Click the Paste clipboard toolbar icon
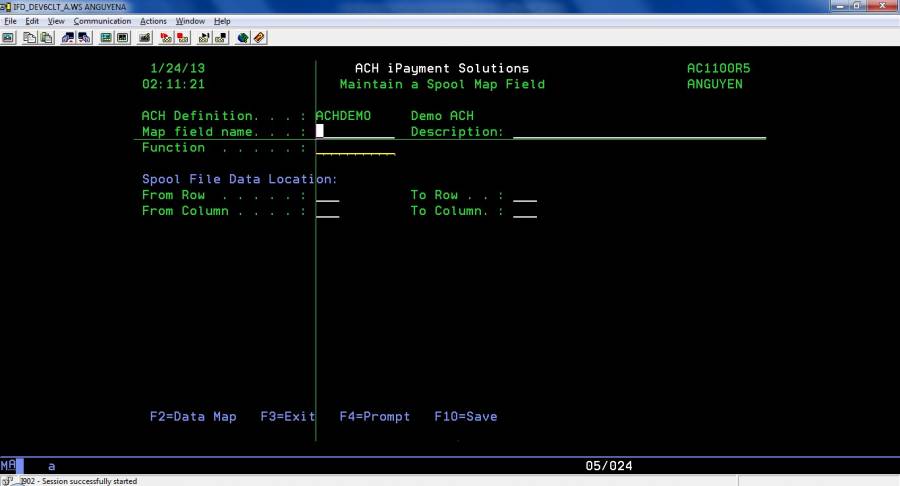Viewport: 900px width, 486px height. tap(45, 38)
